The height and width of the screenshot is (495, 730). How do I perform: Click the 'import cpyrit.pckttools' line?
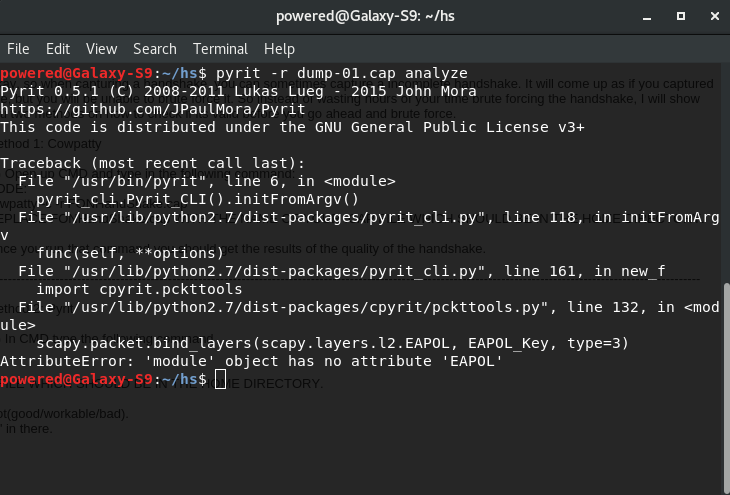tap(139, 289)
